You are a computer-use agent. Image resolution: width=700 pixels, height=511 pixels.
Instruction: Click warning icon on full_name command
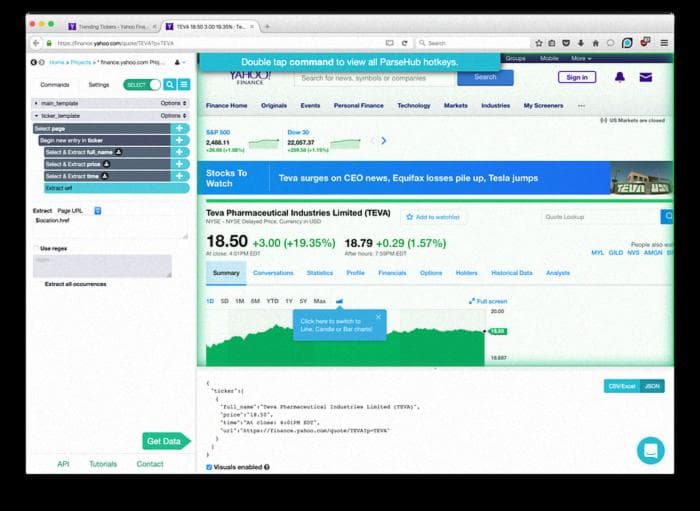118,152
